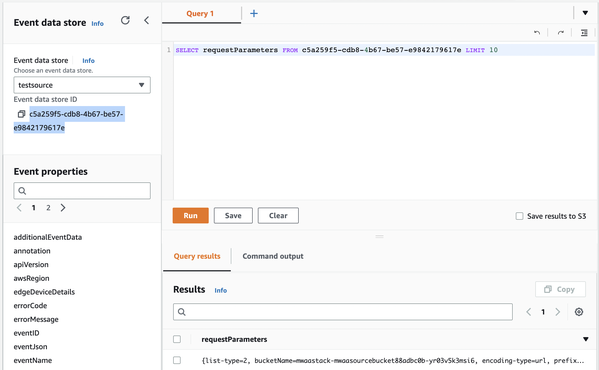Save the current query

pyautogui.click(x=233, y=215)
